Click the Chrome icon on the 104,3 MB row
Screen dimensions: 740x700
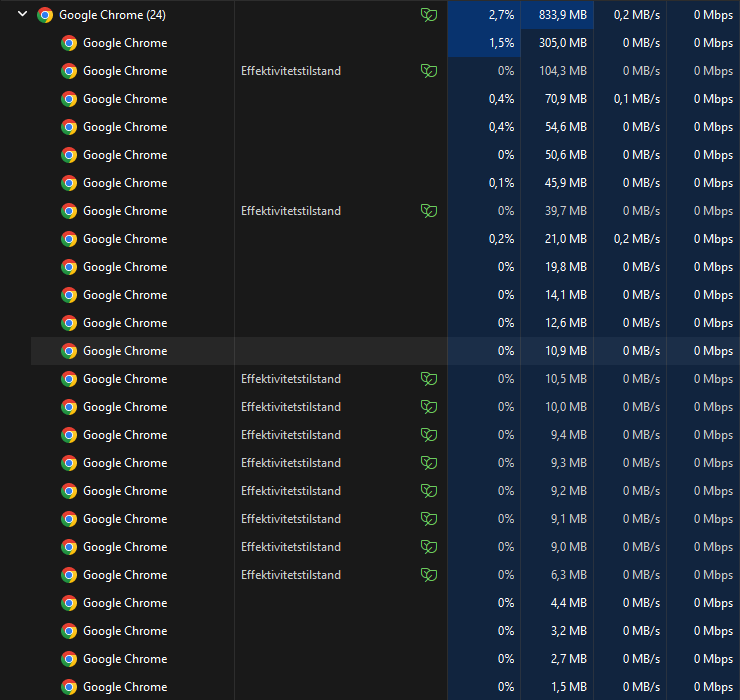[x=69, y=71]
